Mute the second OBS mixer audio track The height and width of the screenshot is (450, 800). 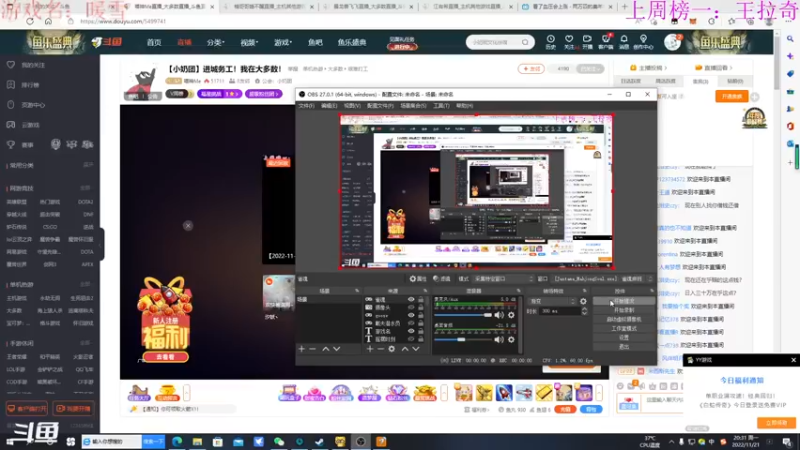click(x=498, y=340)
